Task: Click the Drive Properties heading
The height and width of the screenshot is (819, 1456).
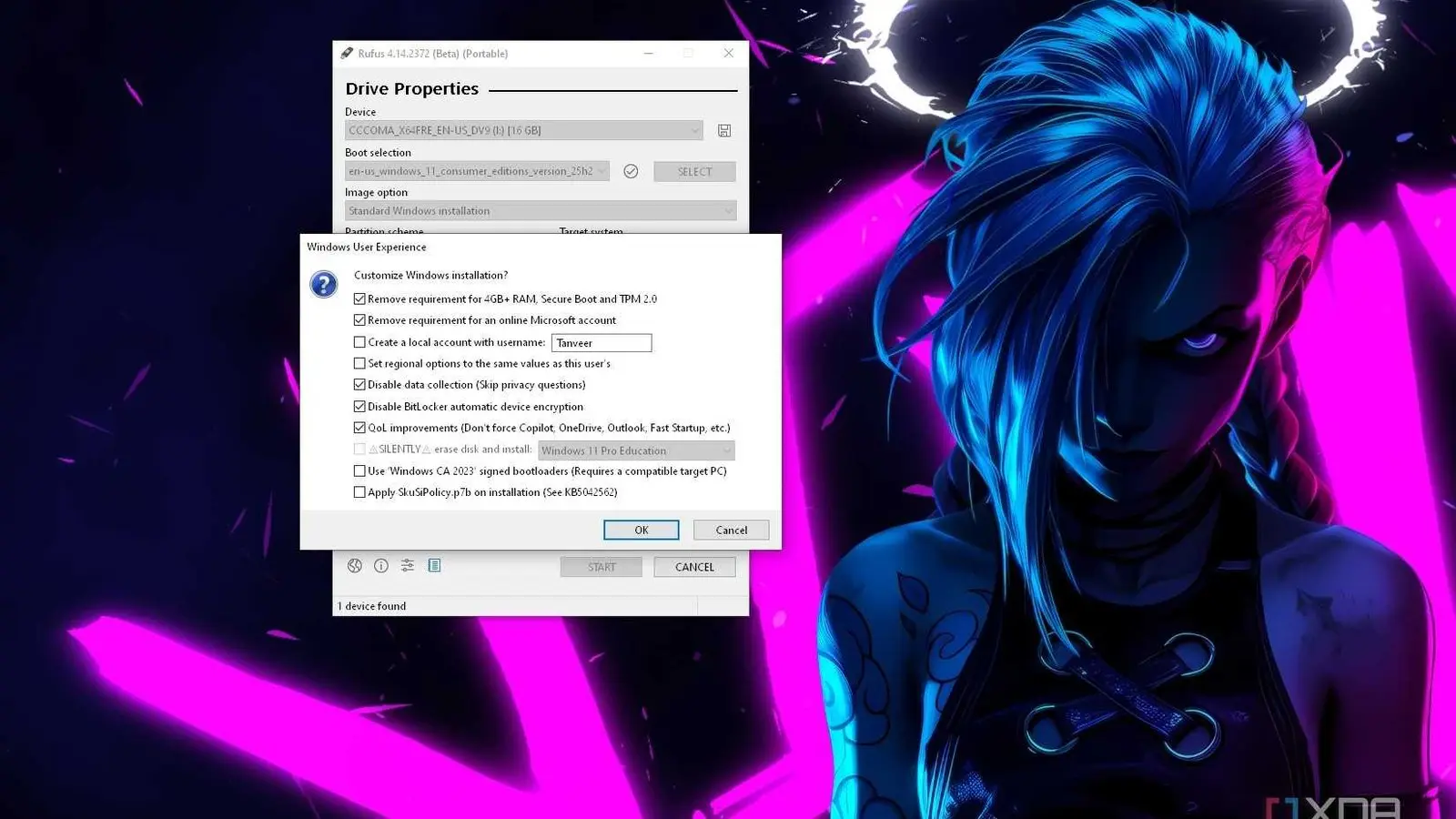Action: (412, 88)
